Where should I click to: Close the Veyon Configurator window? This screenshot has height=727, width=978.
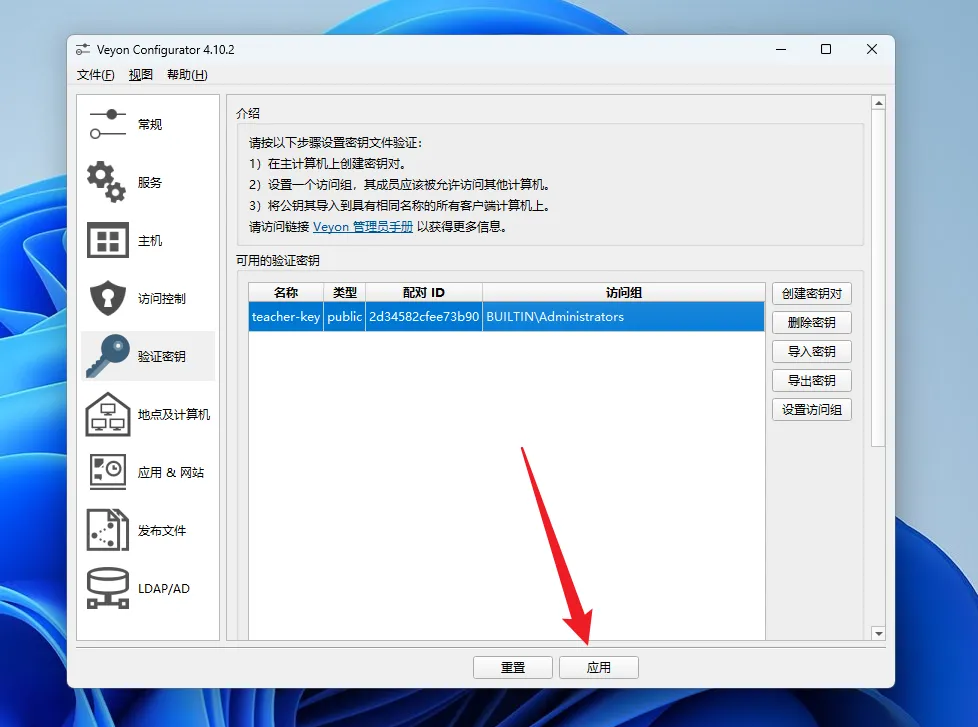tap(872, 49)
